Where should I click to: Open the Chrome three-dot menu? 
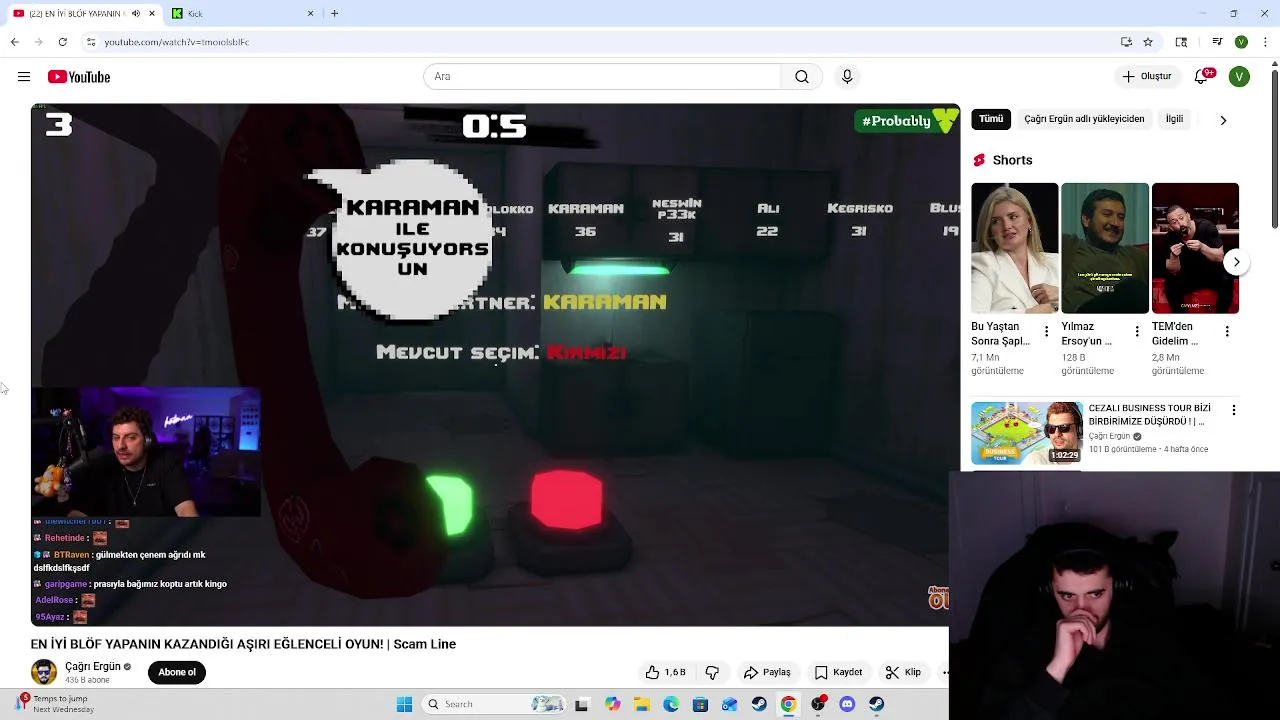click(1264, 42)
